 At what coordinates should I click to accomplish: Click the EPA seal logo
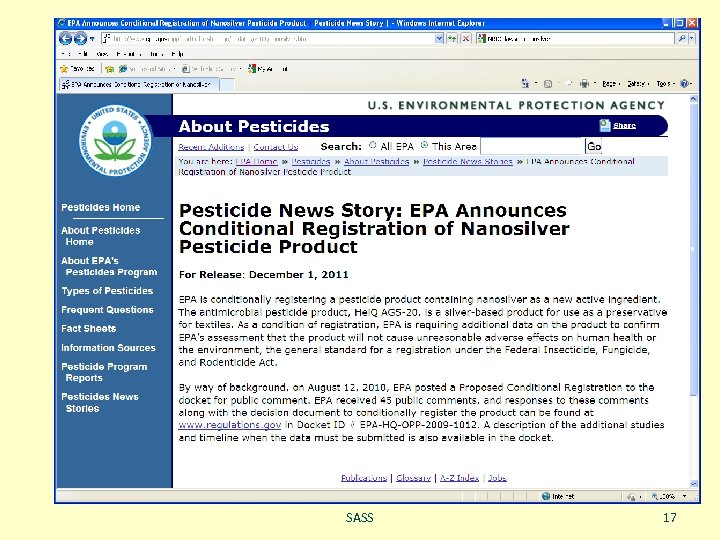(115, 141)
